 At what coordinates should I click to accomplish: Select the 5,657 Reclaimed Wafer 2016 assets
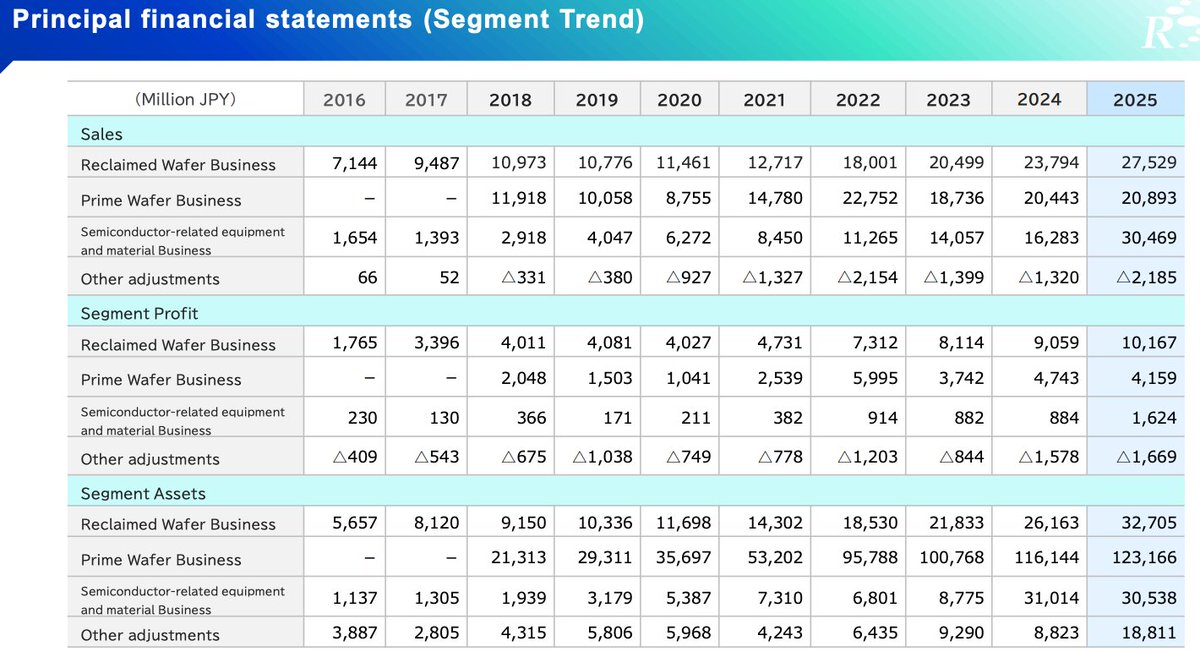pos(355,522)
